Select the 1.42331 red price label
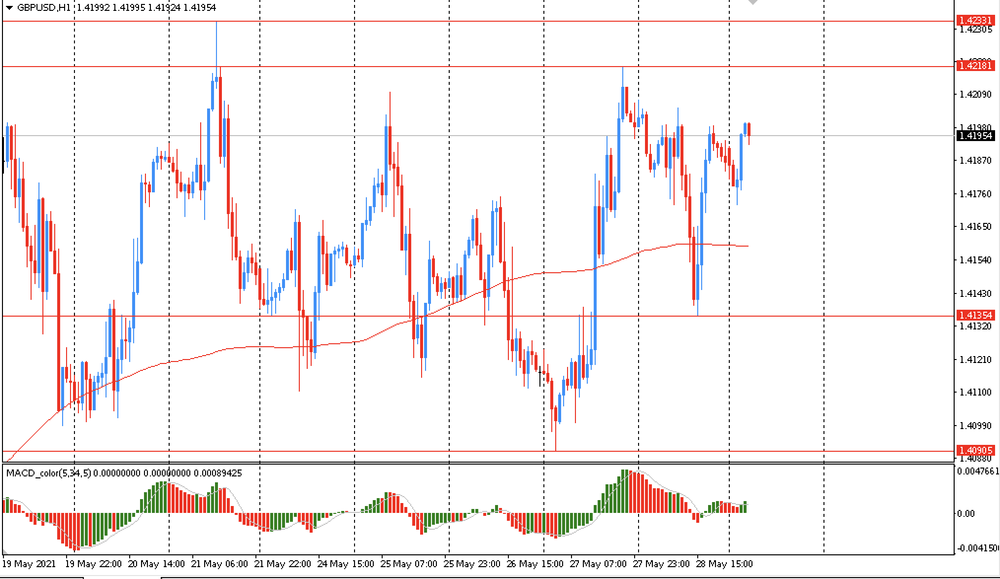 click(x=975, y=20)
